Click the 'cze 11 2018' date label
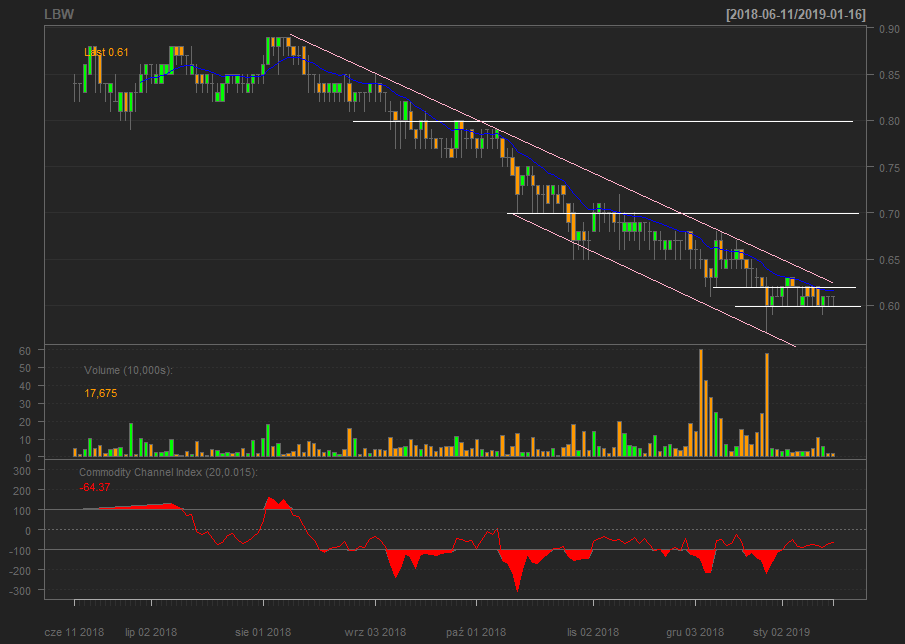905x644 pixels. 74,632
